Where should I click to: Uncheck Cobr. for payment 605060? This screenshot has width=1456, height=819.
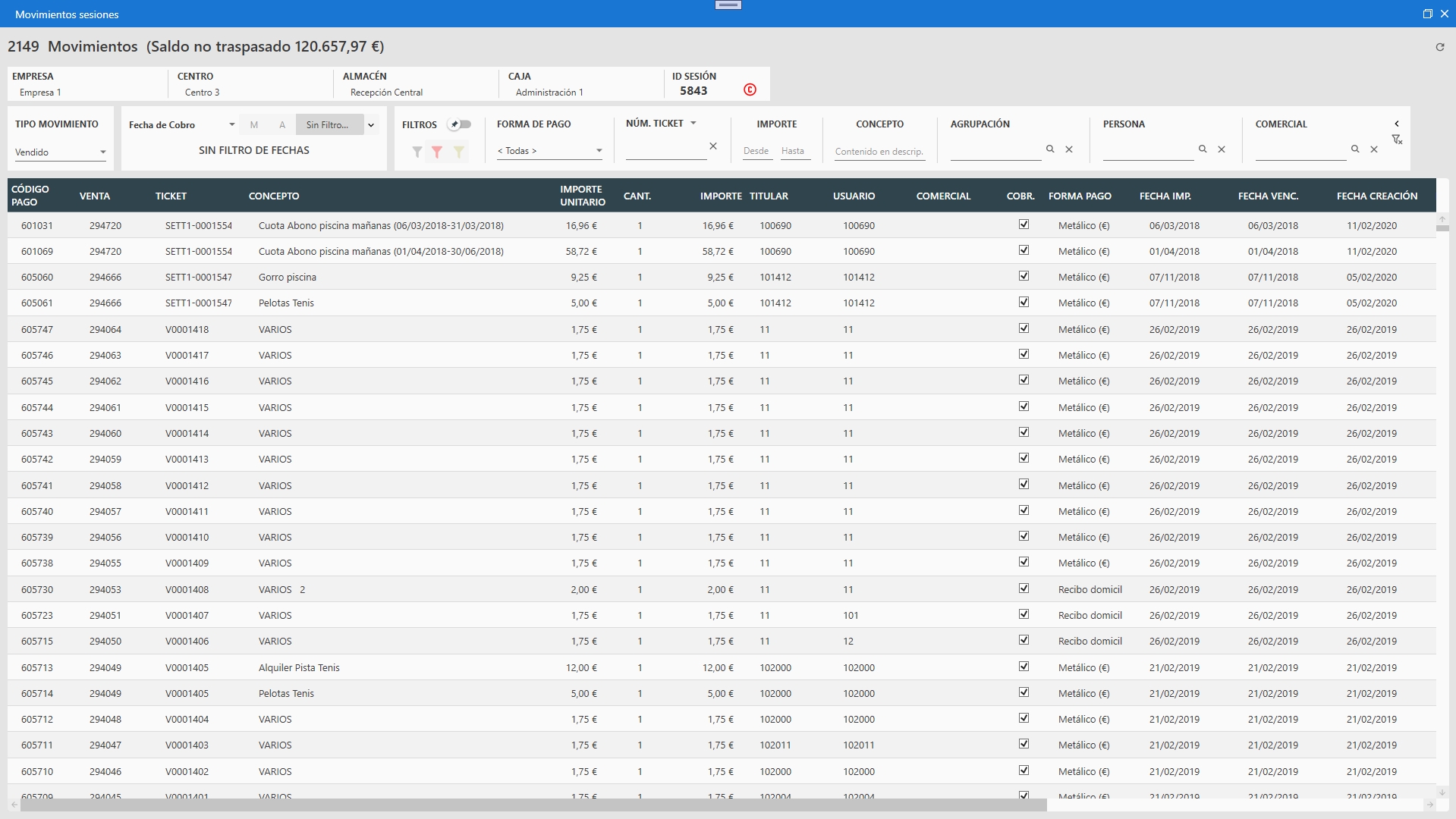tap(1024, 276)
